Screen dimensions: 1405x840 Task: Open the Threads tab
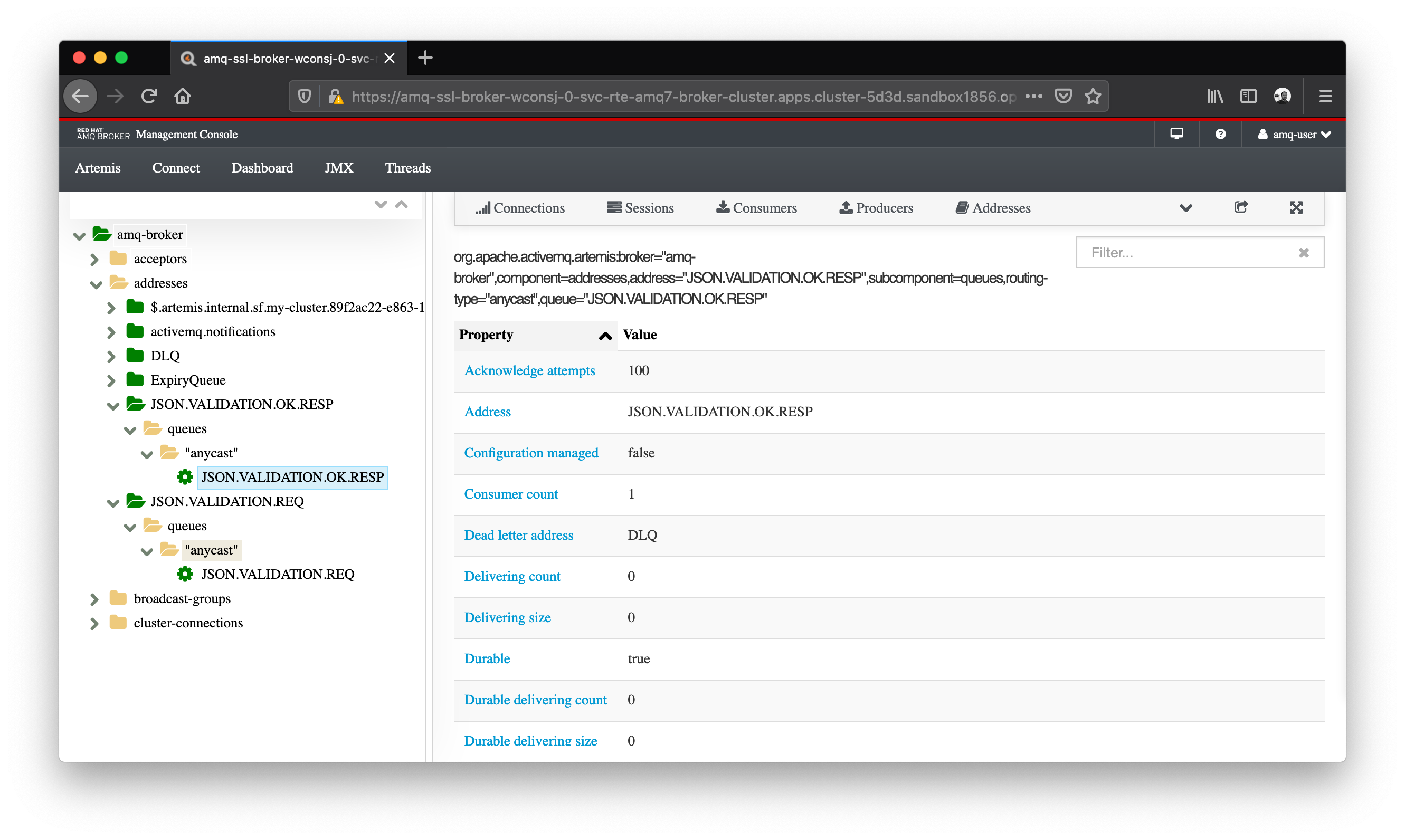point(407,168)
